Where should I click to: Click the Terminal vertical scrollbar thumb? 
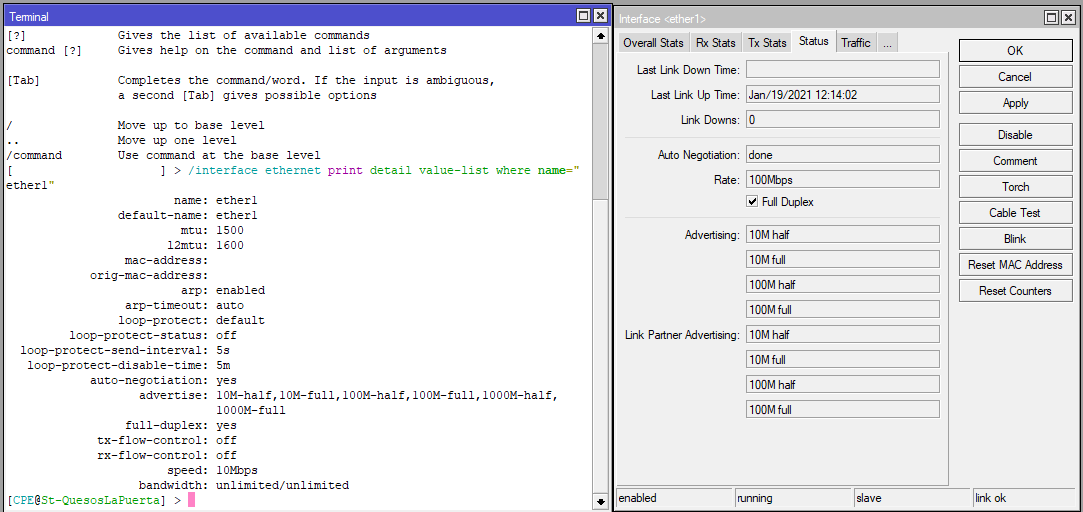tap(600, 121)
